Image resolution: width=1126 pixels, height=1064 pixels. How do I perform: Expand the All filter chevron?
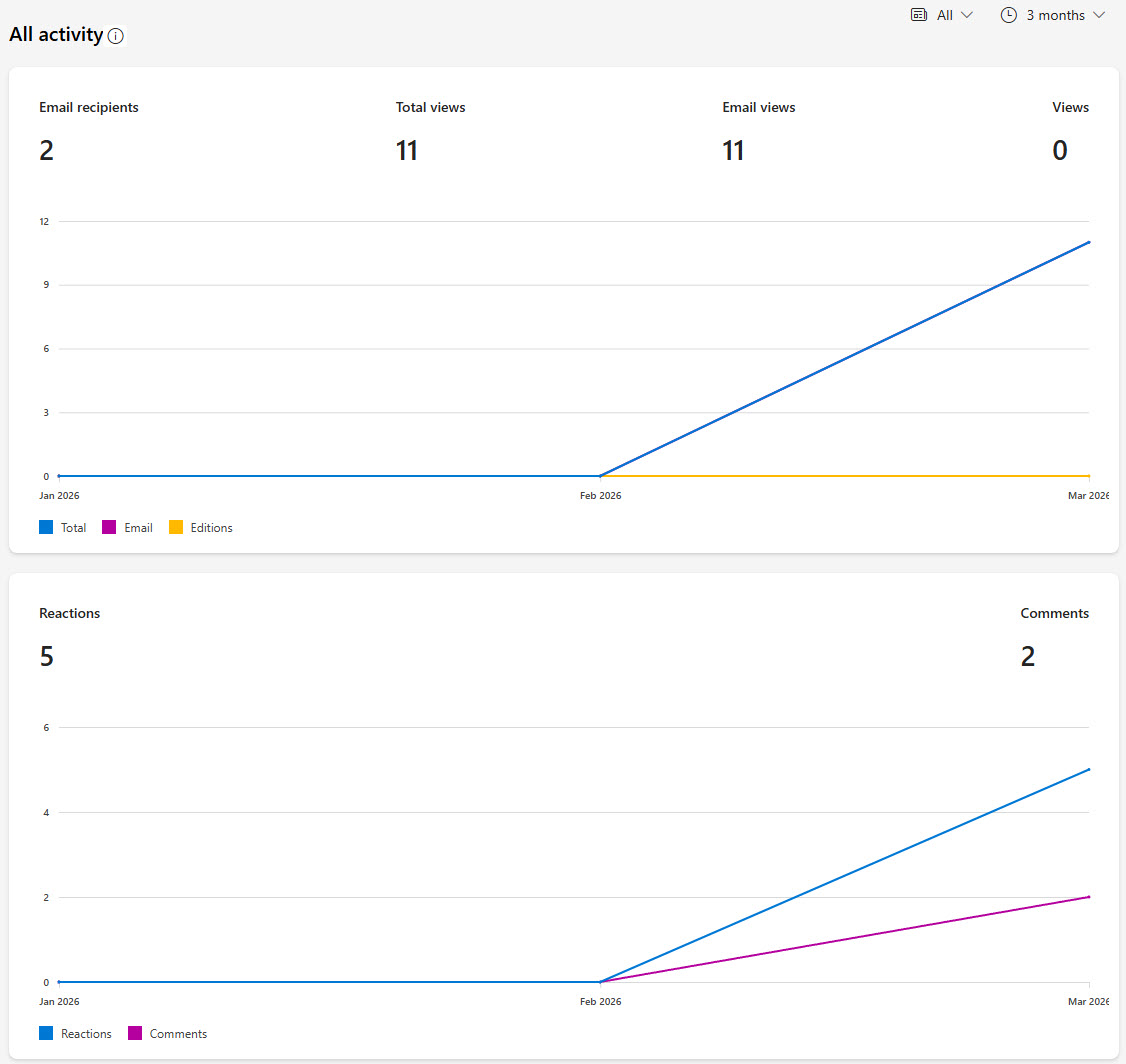click(x=967, y=15)
